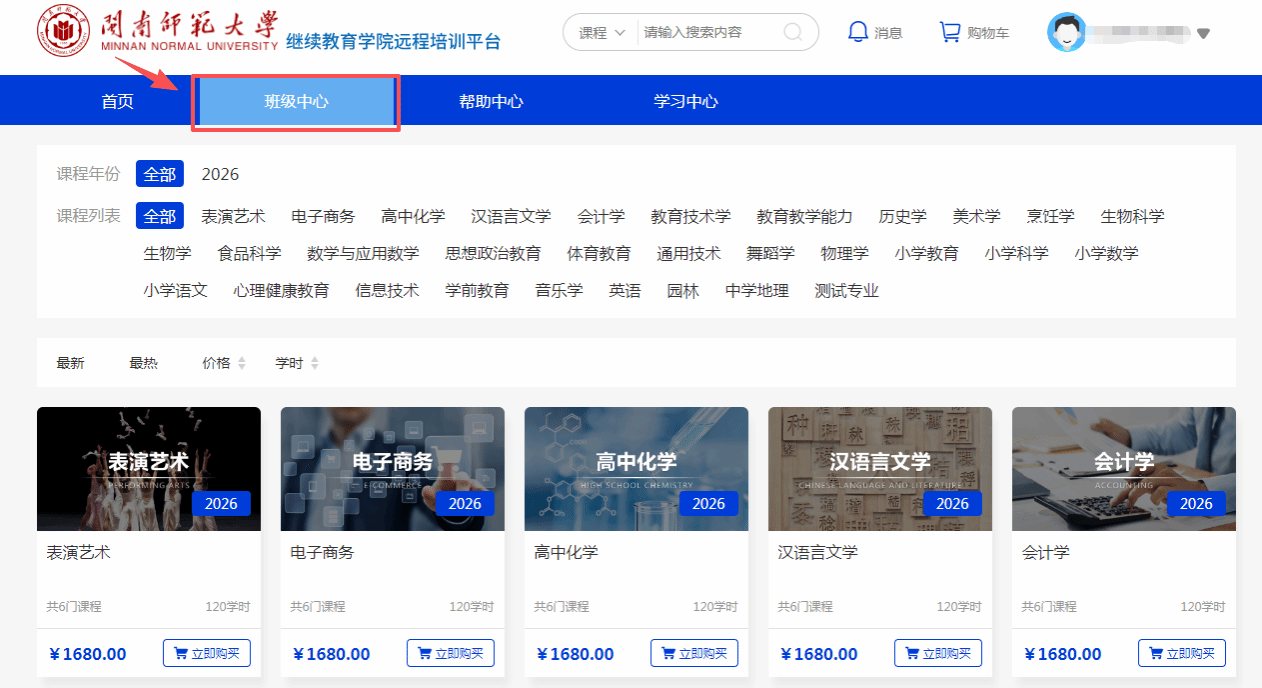Select 全部 in the 课程年份 row
The height and width of the screenshot is (688, 1262).
(x=159, y=174)
